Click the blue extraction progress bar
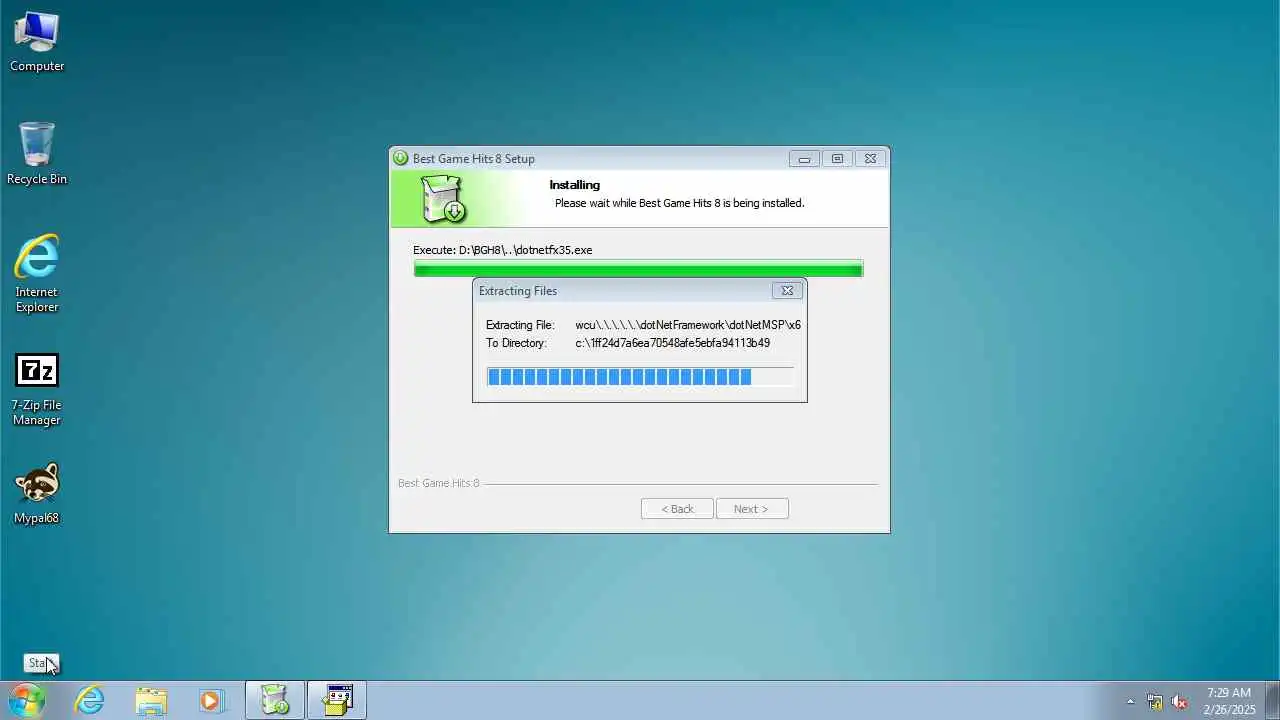 [x=640, y=376]
